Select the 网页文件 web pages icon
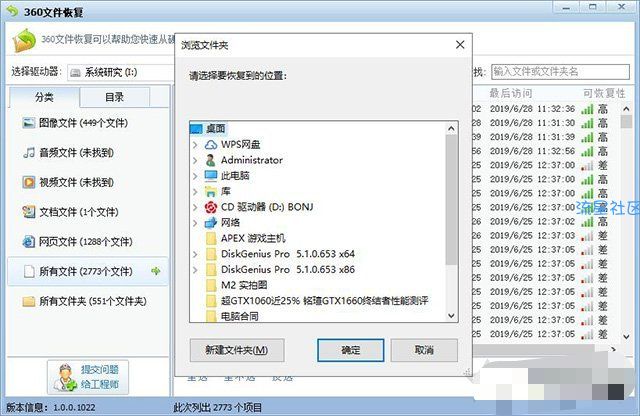The width and height of the screenshot is (640, 416). point(29,242)
